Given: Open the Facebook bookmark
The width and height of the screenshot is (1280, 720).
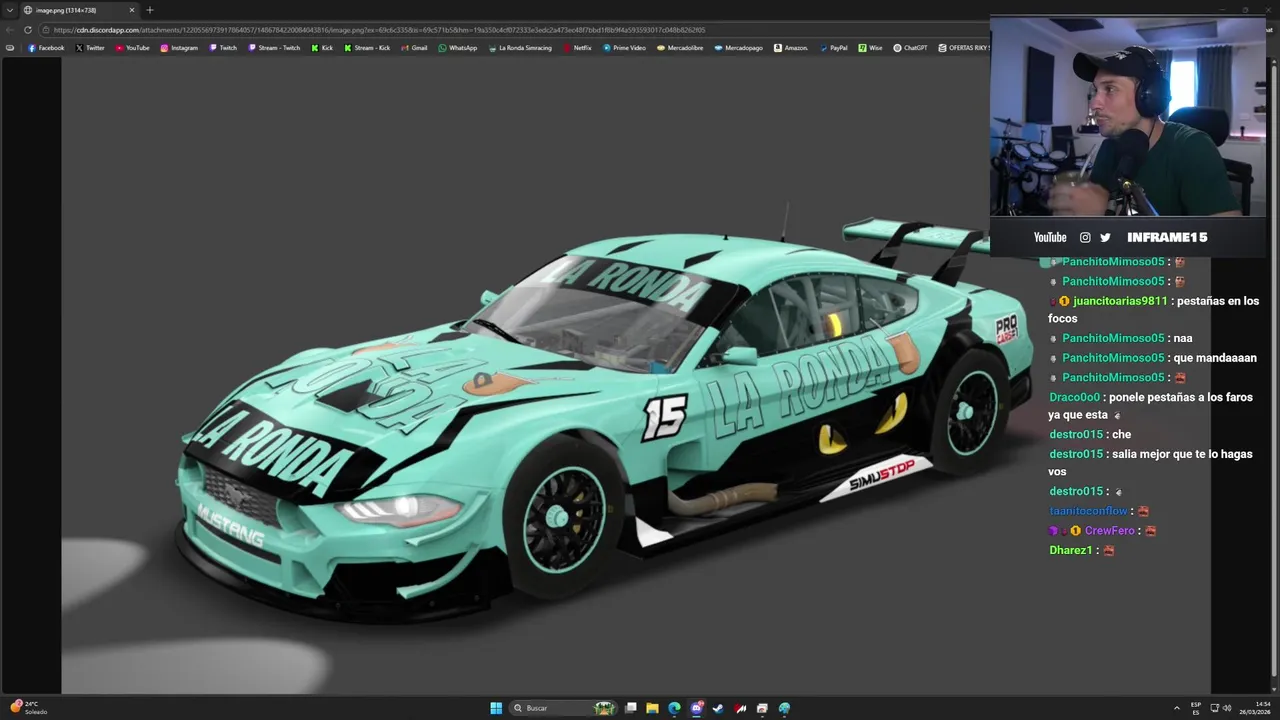Looking at the screenshot, I should click(46, 48).
